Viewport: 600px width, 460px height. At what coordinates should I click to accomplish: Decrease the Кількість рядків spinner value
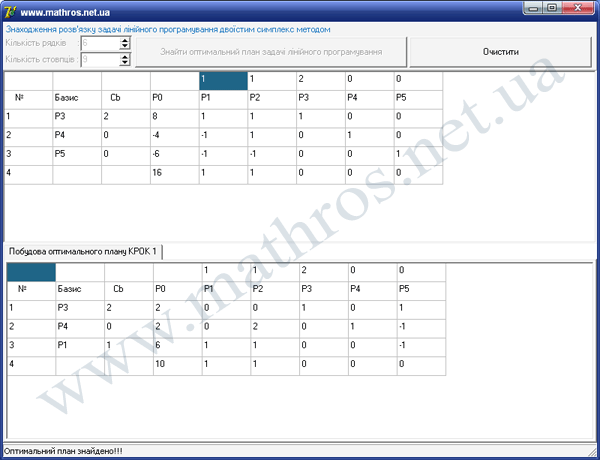pyautogui.click(x=125, y=47)
